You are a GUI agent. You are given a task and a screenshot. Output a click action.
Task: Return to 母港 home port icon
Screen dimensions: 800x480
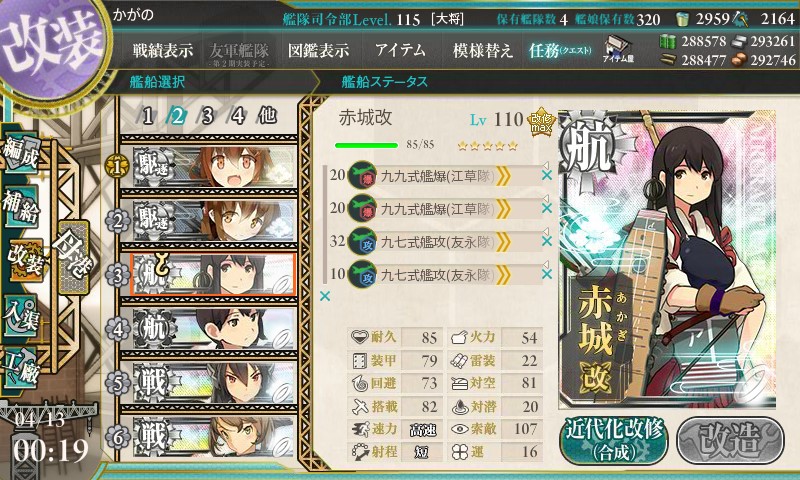[74, 257]
